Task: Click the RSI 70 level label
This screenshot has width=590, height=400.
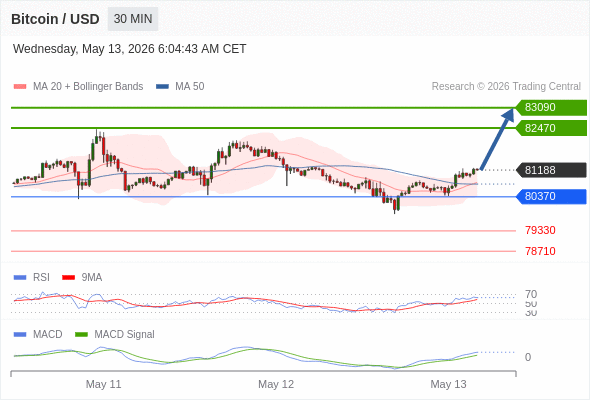Action: 531,294
